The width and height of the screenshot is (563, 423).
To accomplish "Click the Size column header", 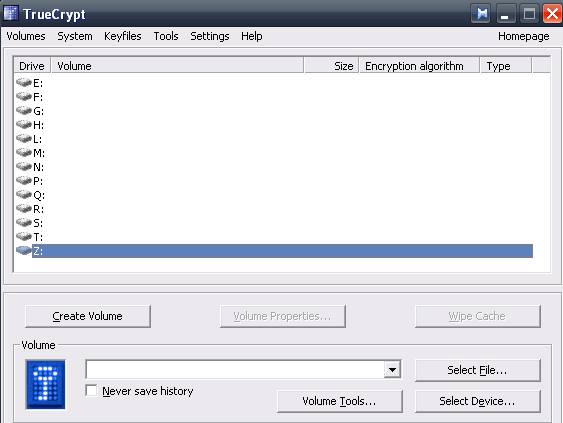I will pos(331,66).
